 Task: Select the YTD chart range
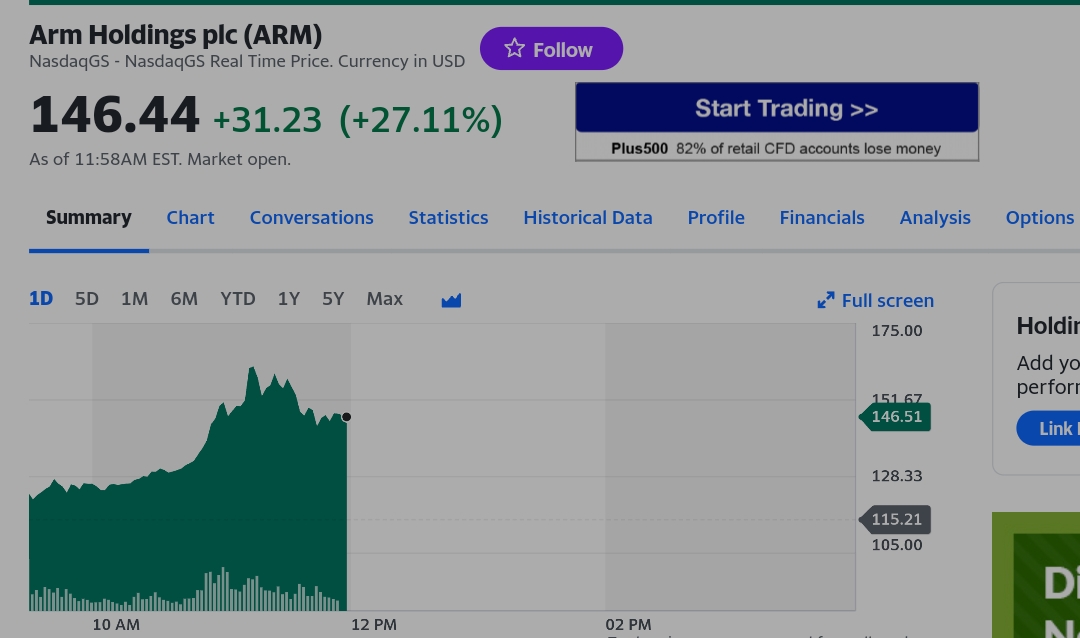click(x=238, y=298)
